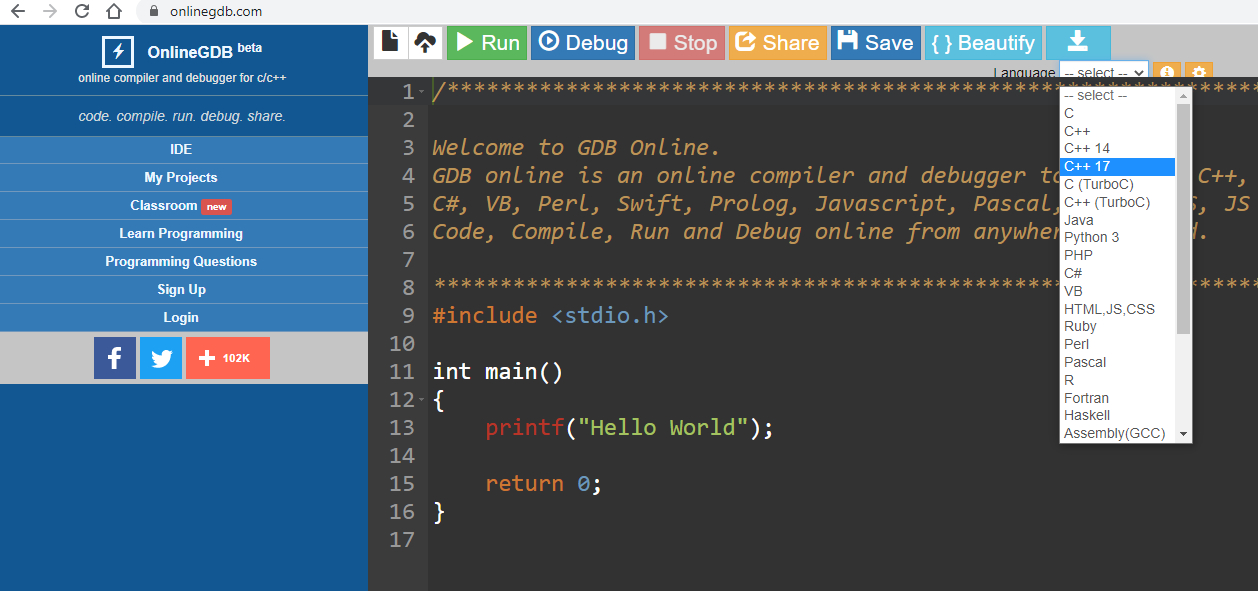This screenshot has height=591, width=1258.
Task: Open the orange info icon beside Language
Action: click(1166, 72)
